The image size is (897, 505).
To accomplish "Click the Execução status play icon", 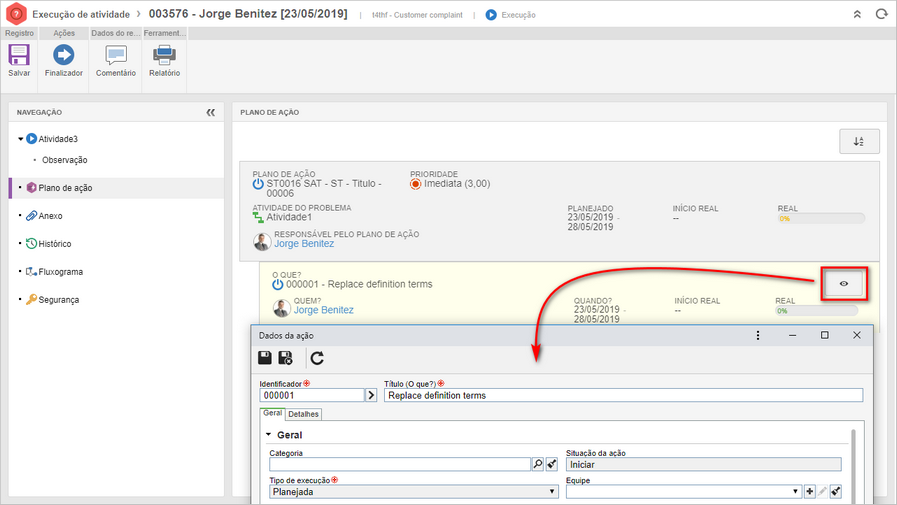I will (491, 15).
